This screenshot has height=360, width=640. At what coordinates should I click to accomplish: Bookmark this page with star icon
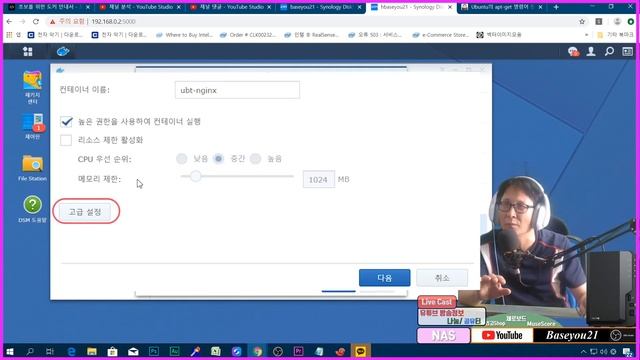pyautogui.click(x=582, y=22)
